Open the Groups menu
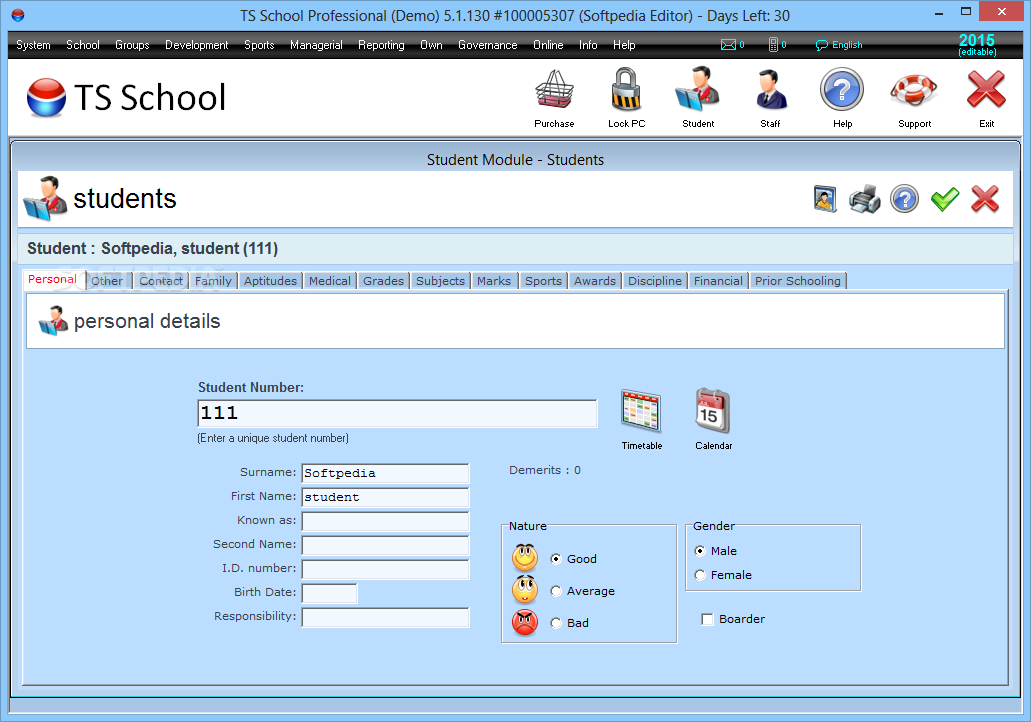This screenshot has height=722, width=1031. [x=132, y=45]
